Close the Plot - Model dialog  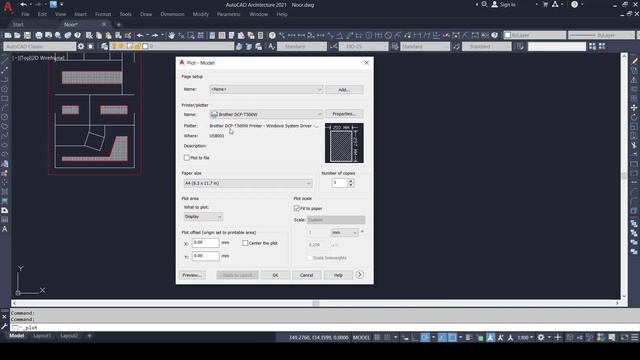(367, 62)
